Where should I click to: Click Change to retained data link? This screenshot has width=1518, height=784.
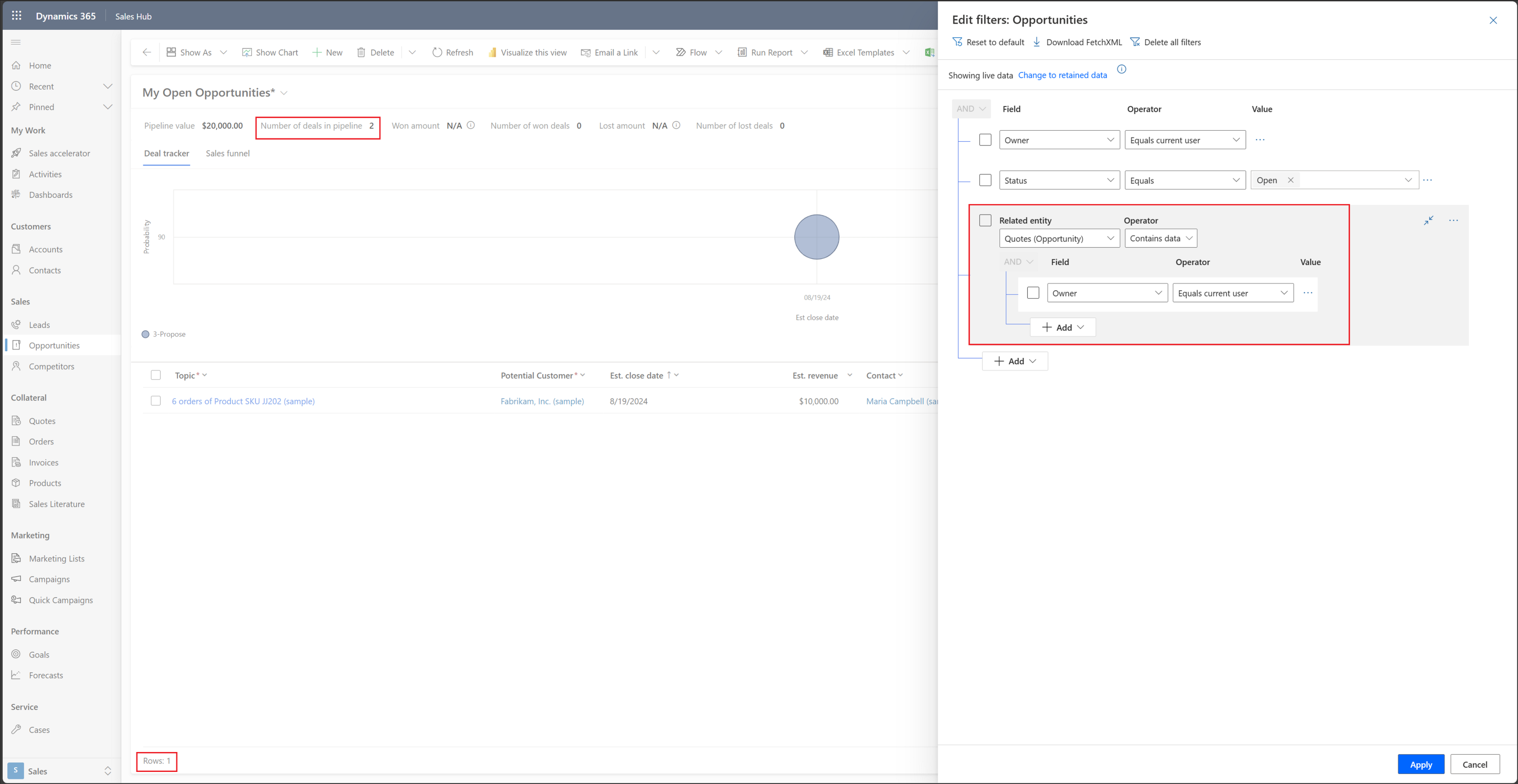pos(1063,74)
